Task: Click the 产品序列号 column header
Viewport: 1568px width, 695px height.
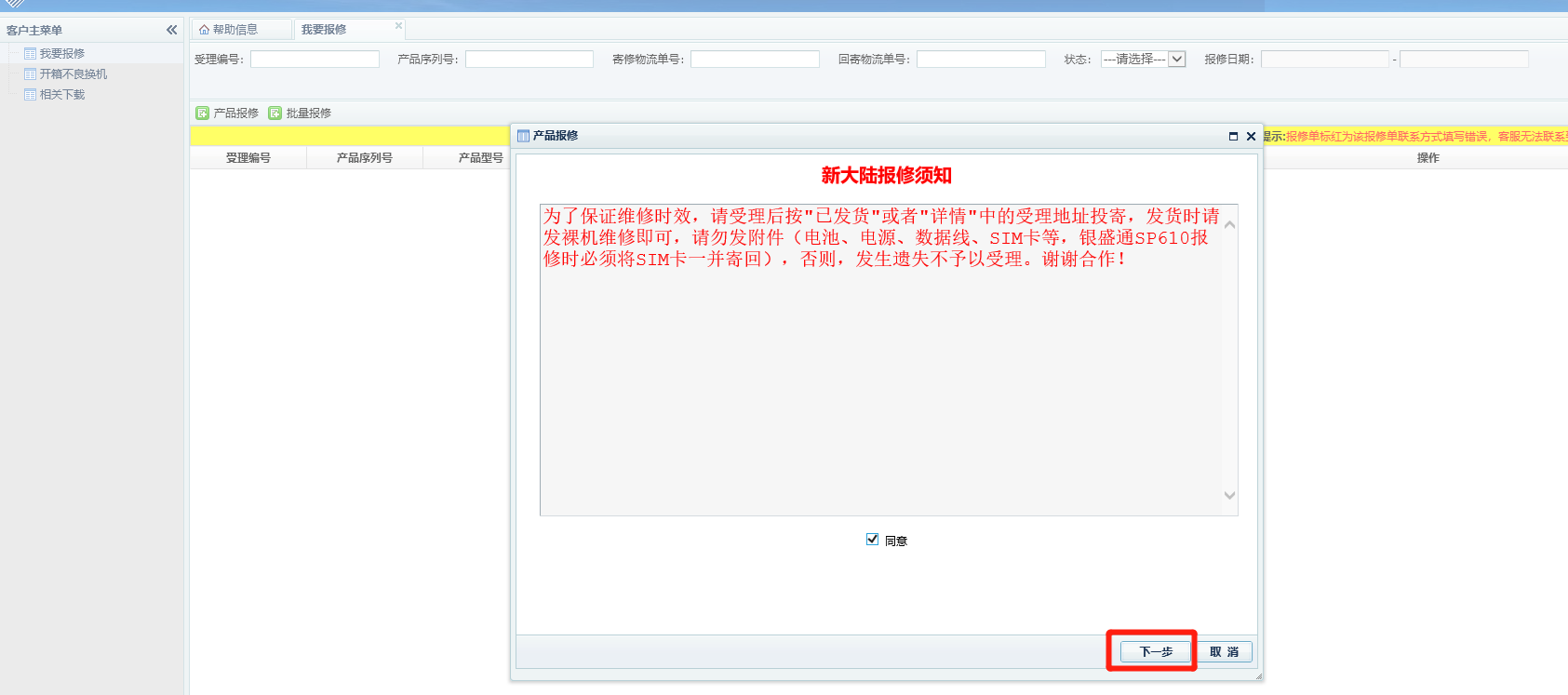Action: click(x=365, y=158)
